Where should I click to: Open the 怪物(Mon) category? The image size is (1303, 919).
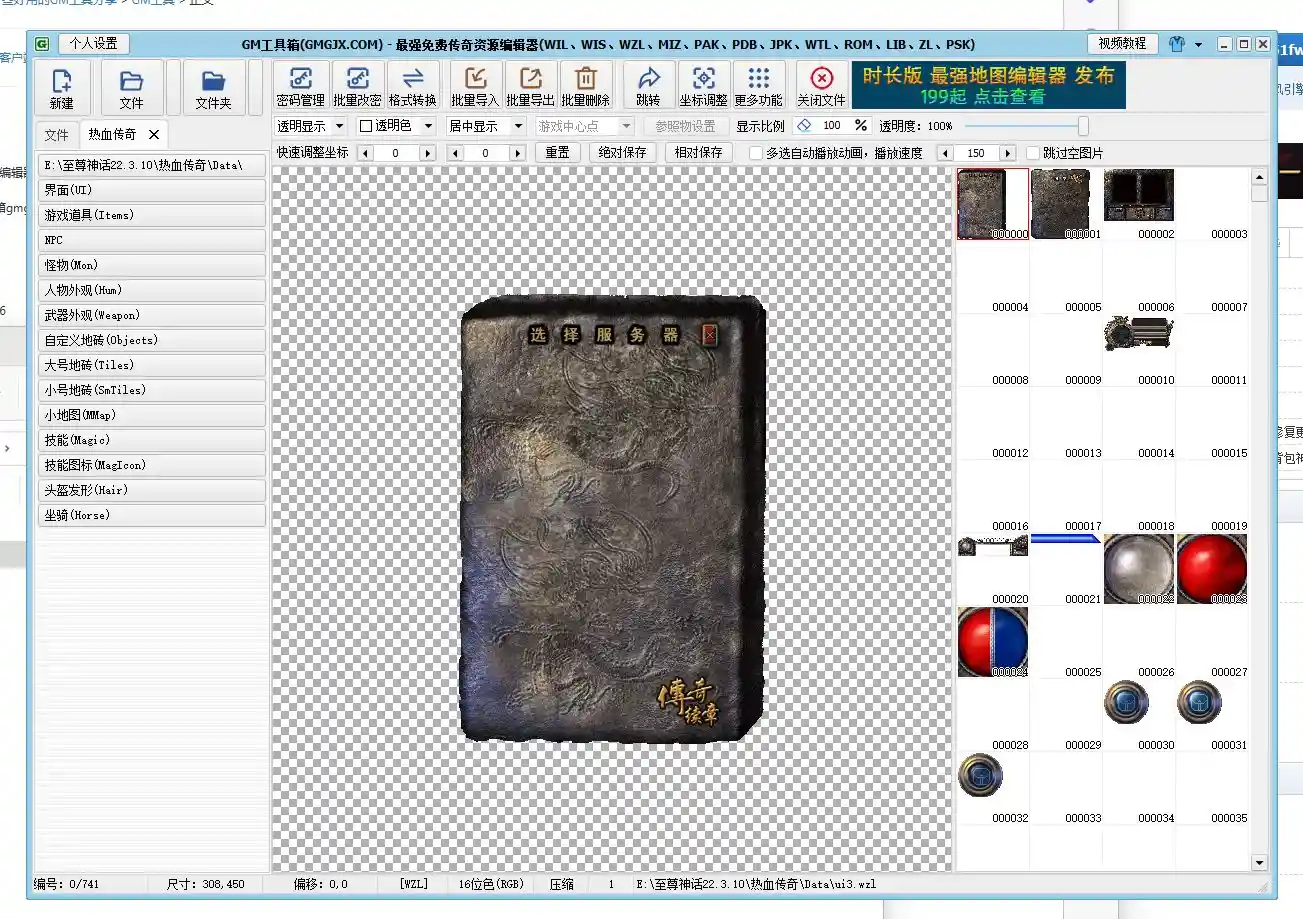click(x=151, y=265)
